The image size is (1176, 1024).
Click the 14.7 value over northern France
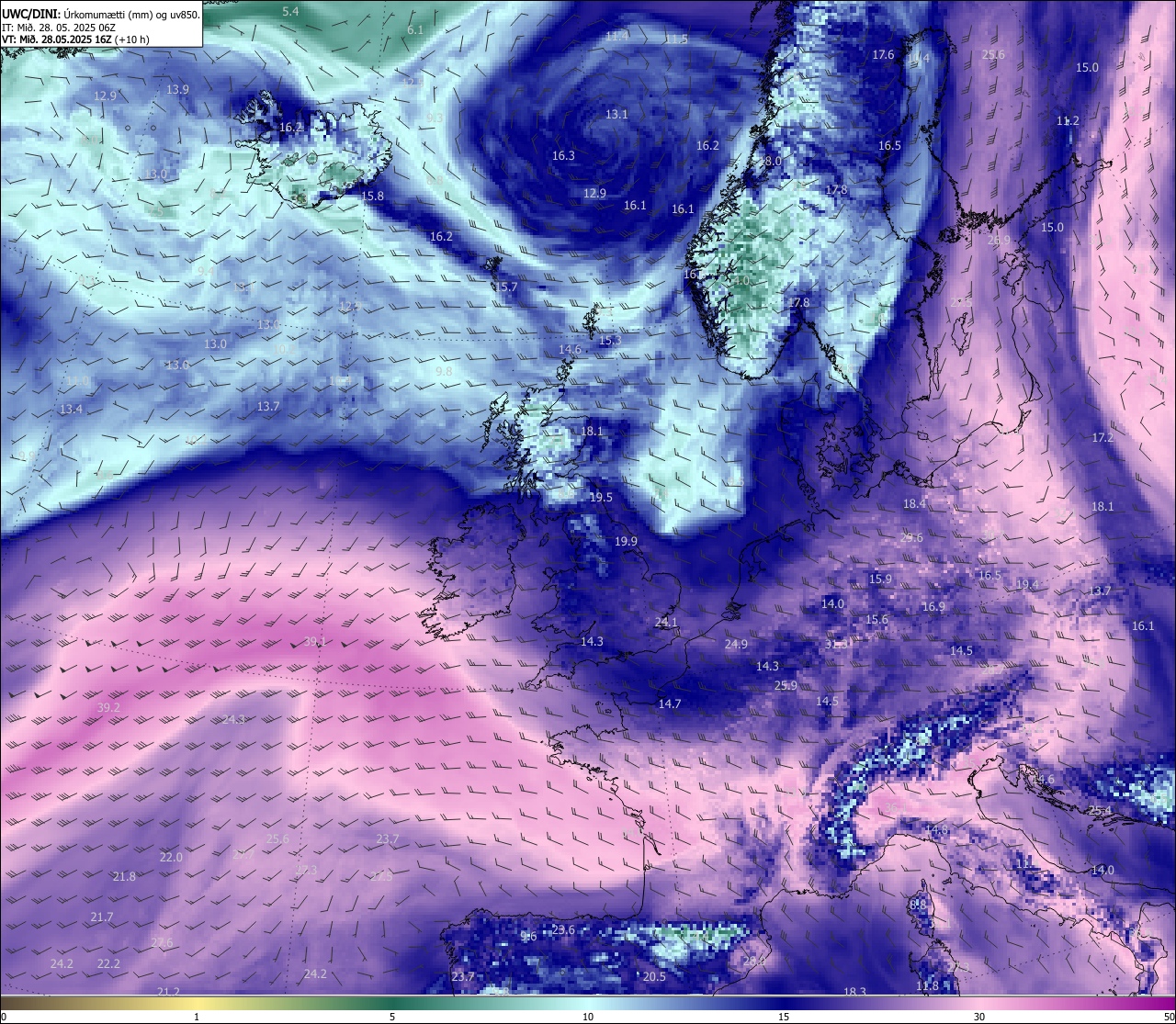tap(670, 703)
